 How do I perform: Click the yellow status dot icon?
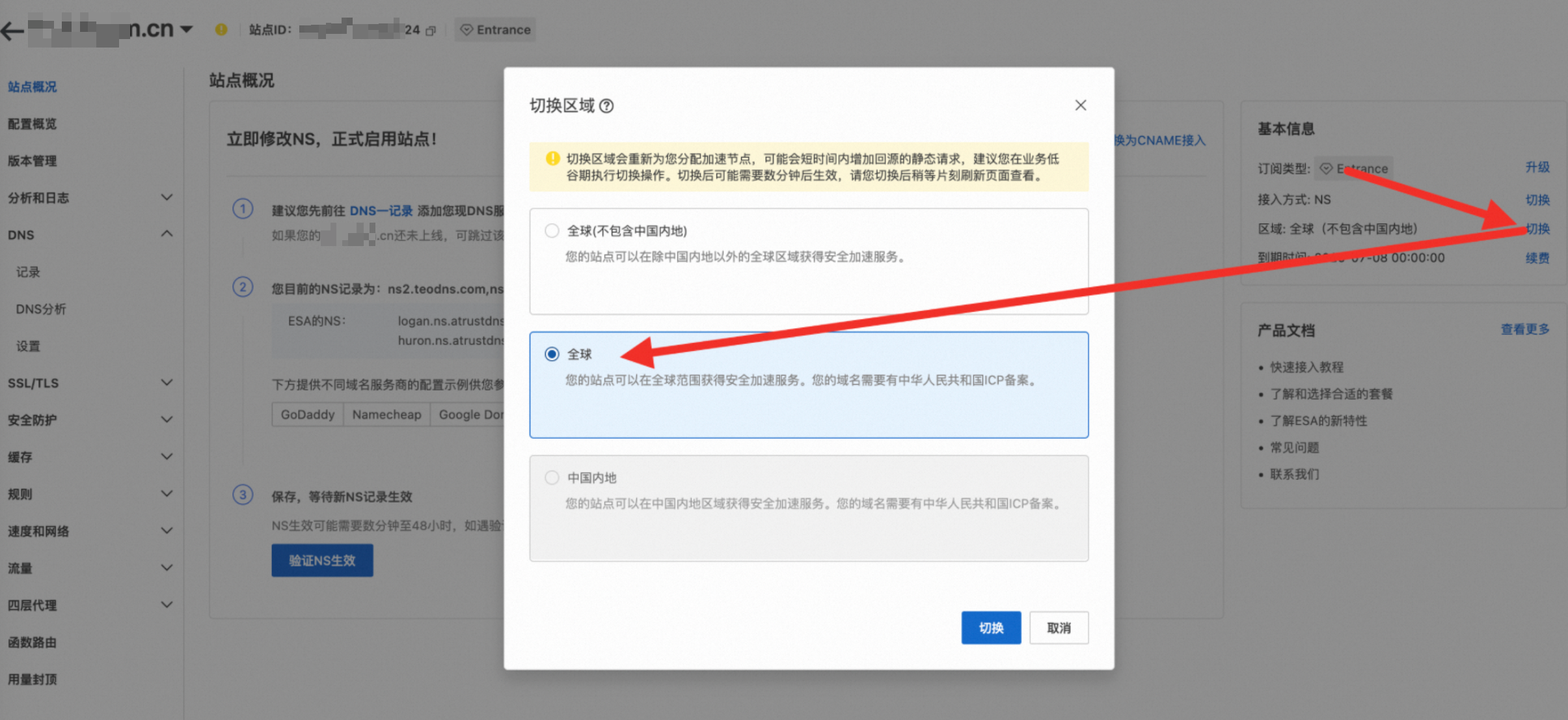pos(221,29)
